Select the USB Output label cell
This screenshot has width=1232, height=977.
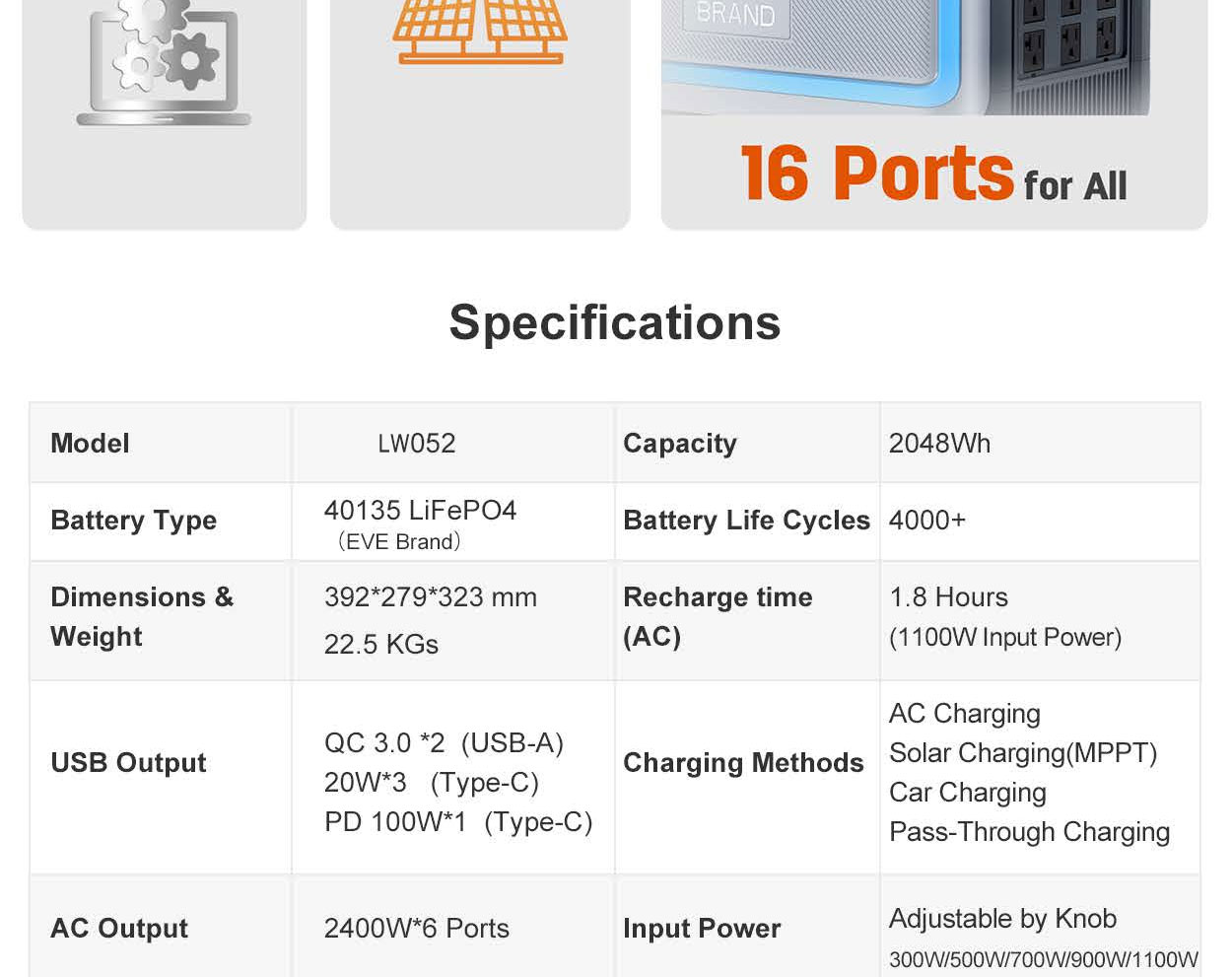click(x=128, y=763)
